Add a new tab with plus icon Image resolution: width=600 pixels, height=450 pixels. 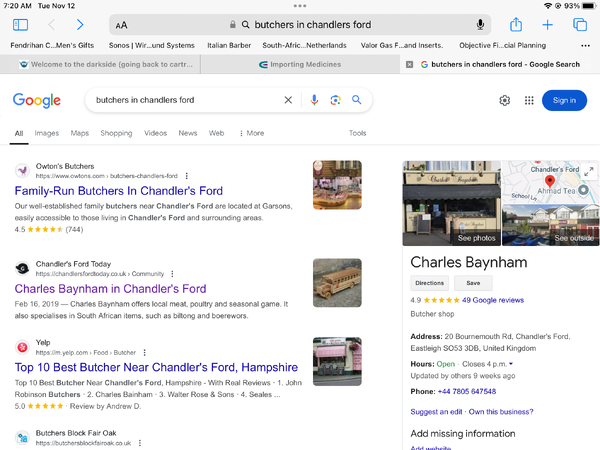pos(548,25)
